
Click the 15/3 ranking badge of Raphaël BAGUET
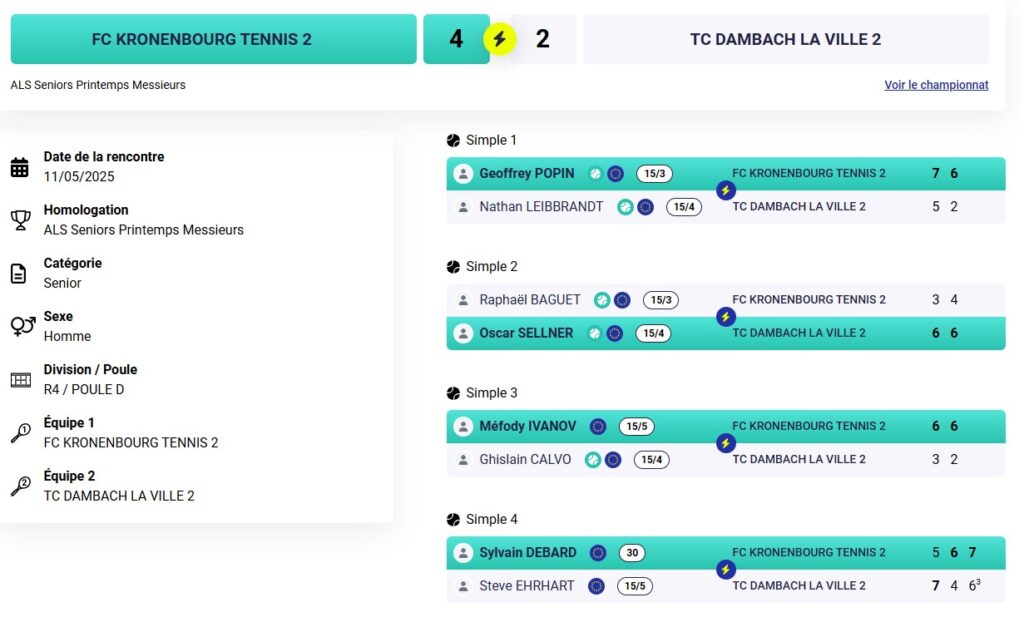[x=661, y=300]
